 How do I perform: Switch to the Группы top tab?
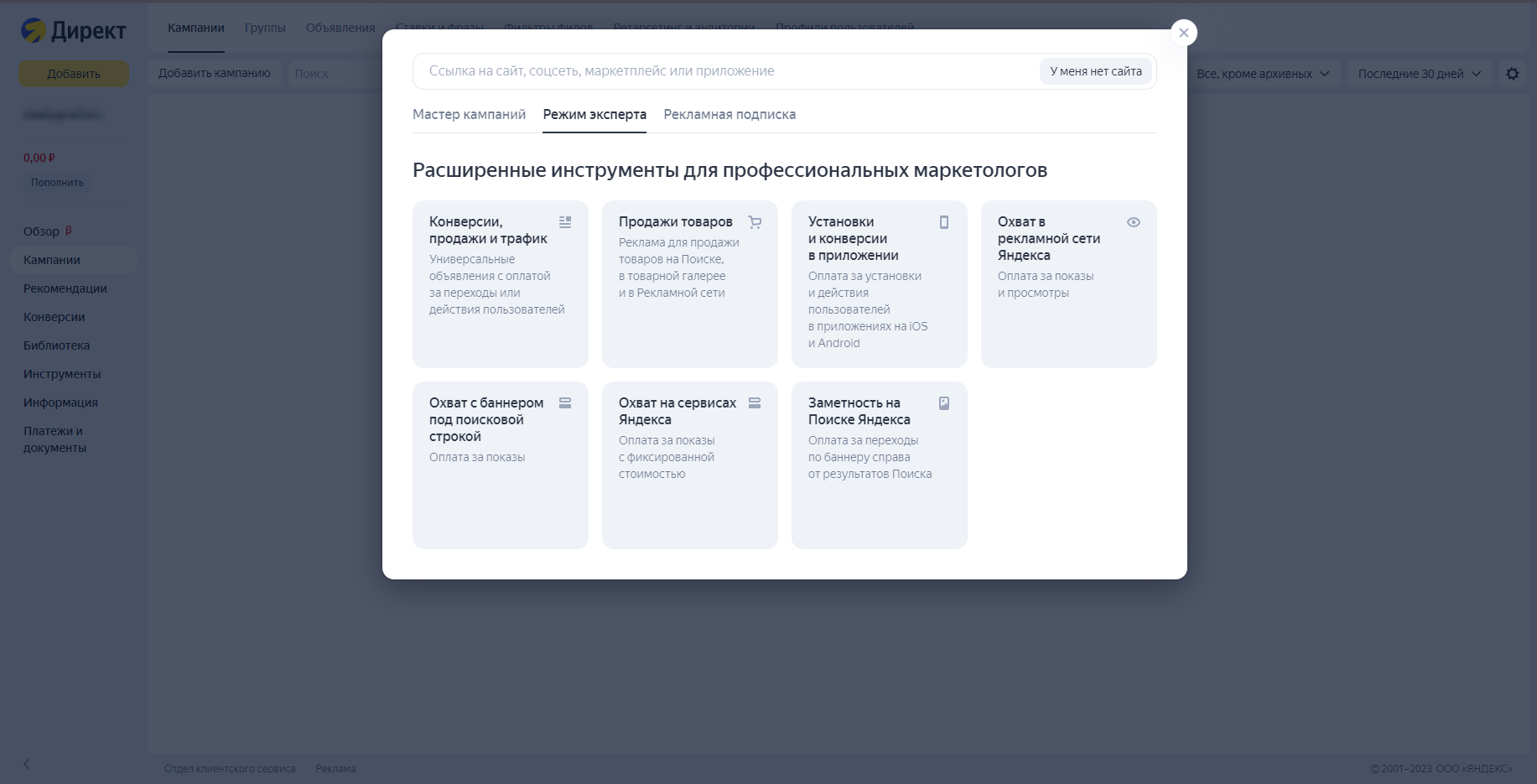click(265, 28)
